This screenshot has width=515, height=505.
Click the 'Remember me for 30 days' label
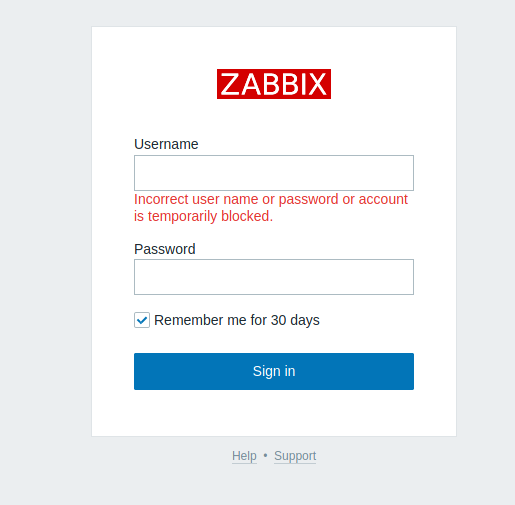(x=237, y=320)
